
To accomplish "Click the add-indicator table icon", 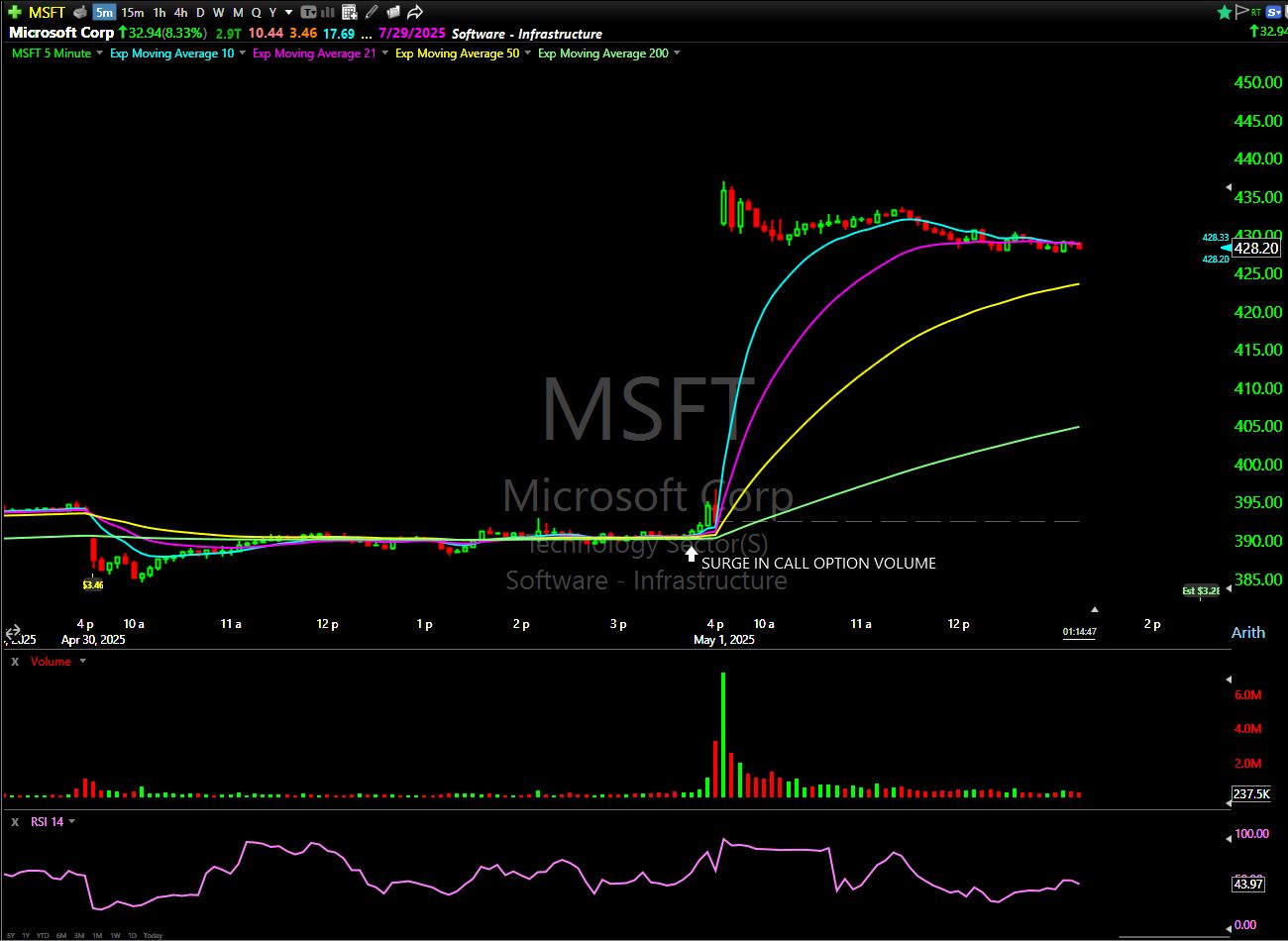I will pos(349,12).
